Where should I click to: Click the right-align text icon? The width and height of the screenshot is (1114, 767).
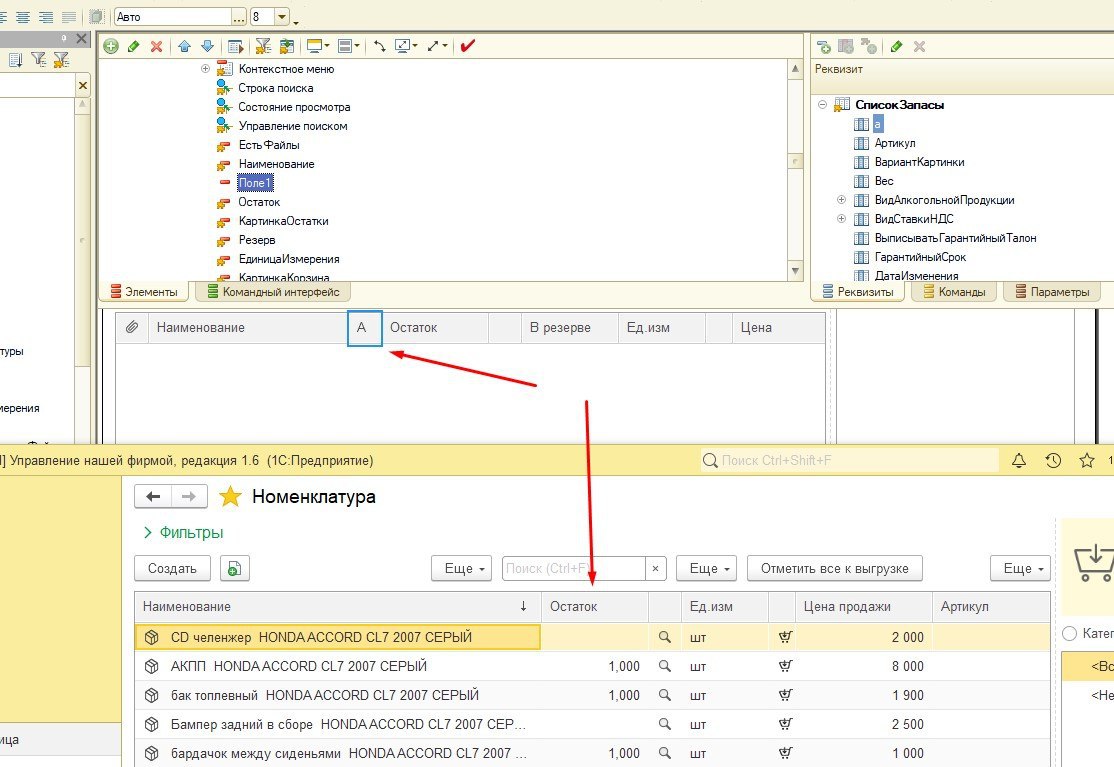pos(45,16)
